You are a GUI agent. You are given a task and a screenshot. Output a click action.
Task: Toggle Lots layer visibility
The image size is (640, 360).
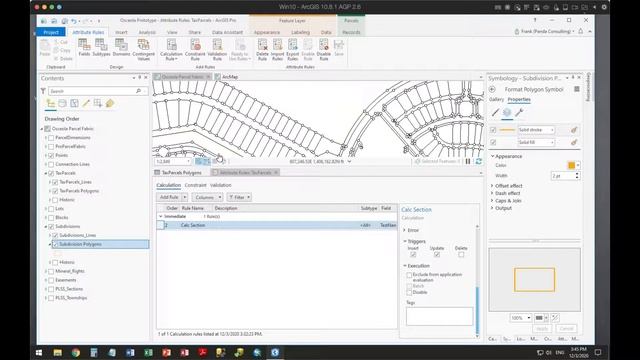(51, 209)
